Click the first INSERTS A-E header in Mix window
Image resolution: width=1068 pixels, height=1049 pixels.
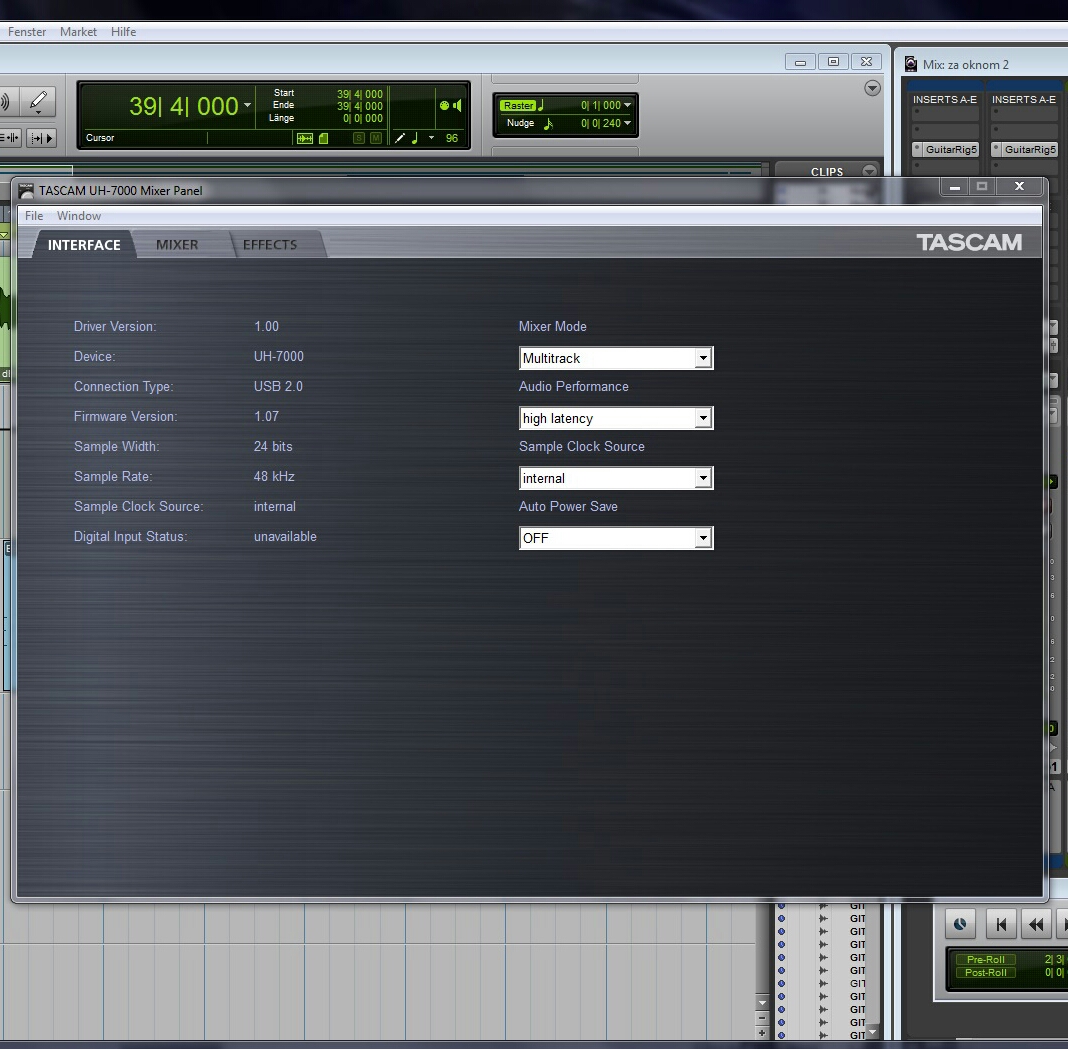[x=945, y=99]
